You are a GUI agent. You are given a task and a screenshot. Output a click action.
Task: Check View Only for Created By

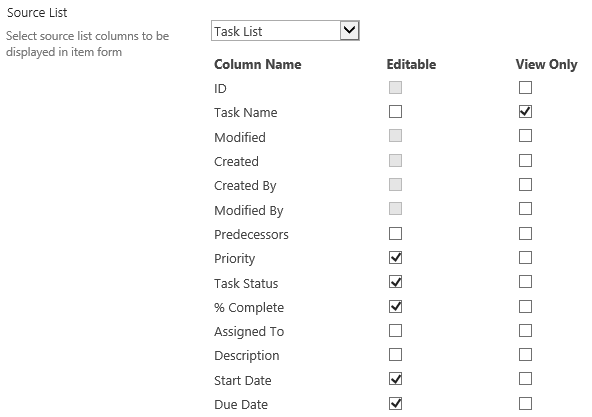click(x=525, y=185)
